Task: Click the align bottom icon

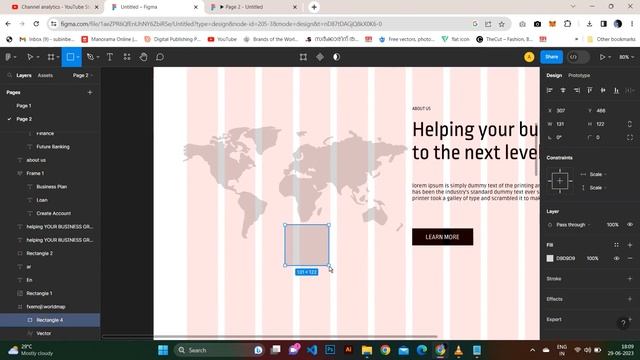Action: [x=616, y=90]
